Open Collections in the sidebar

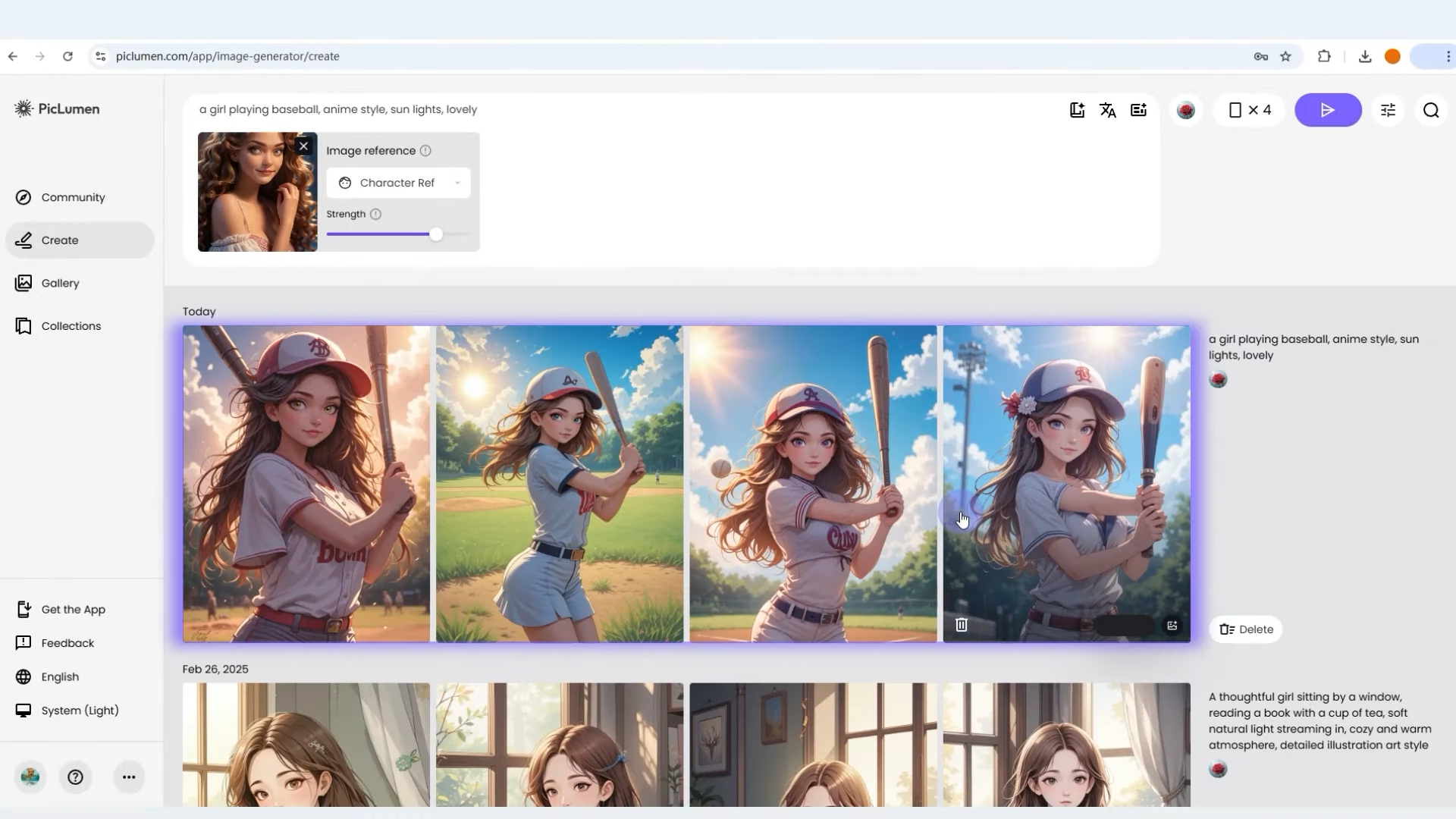[x=71, y=326]
